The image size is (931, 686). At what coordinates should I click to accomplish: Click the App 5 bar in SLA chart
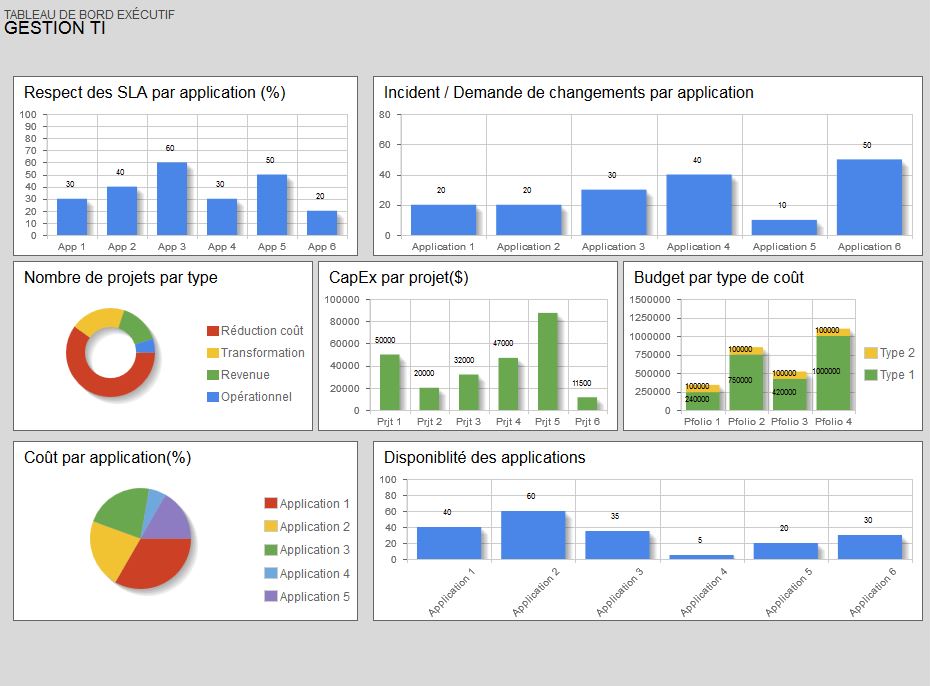click(272, 205)
